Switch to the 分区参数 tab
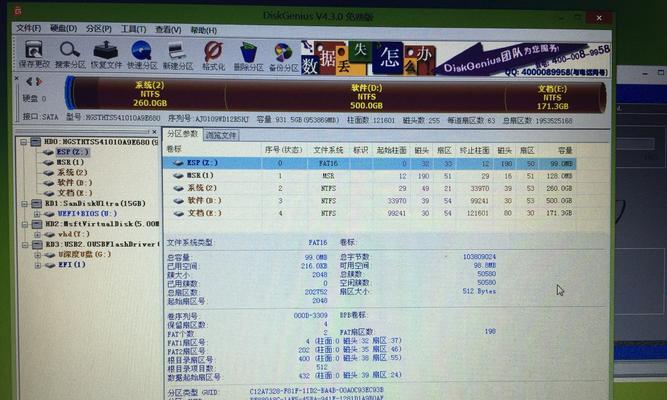667x400 pixels. point(182,134)
